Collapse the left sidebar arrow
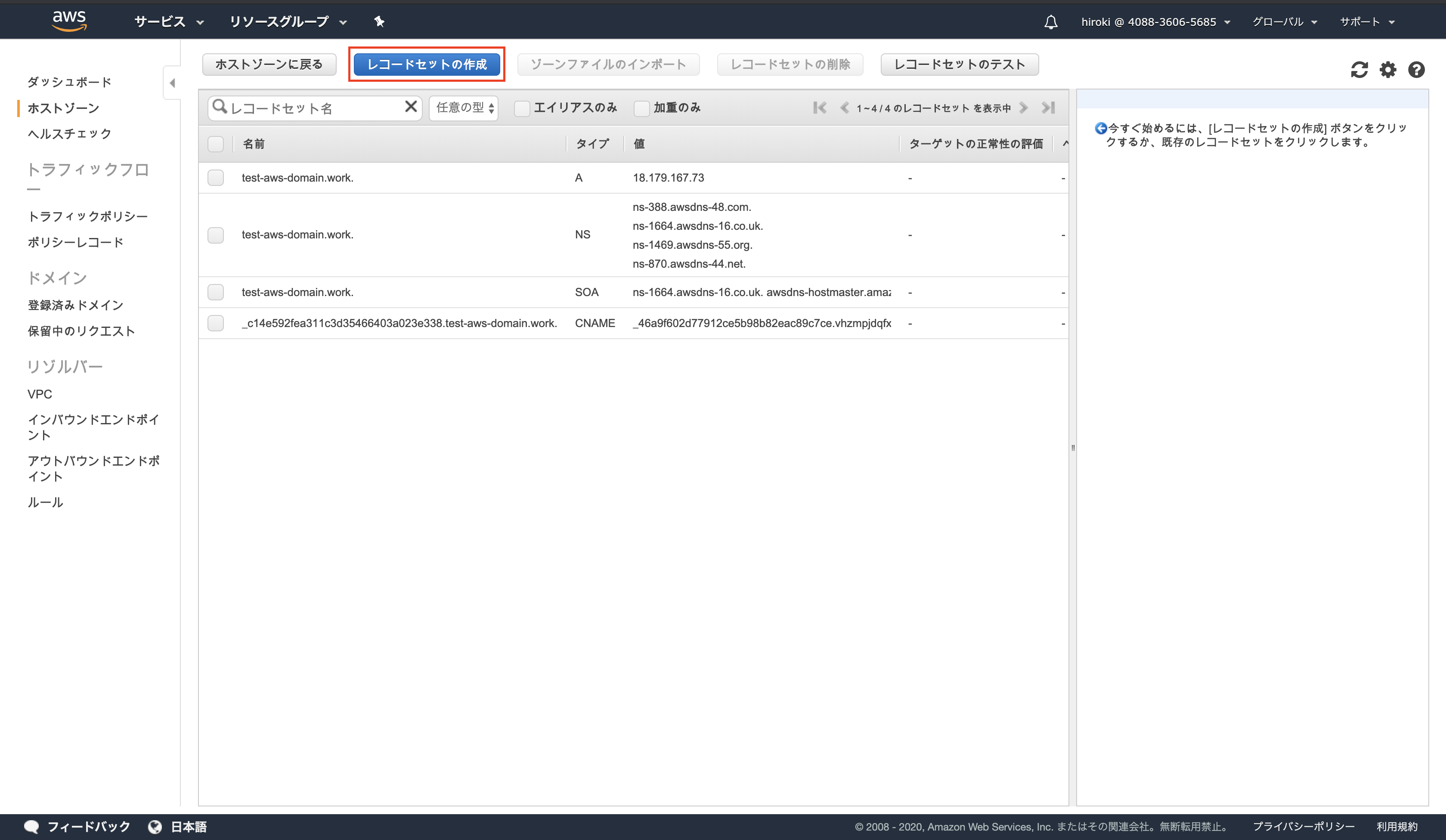Screen dimensions: 1446x840 coord(172,83)
